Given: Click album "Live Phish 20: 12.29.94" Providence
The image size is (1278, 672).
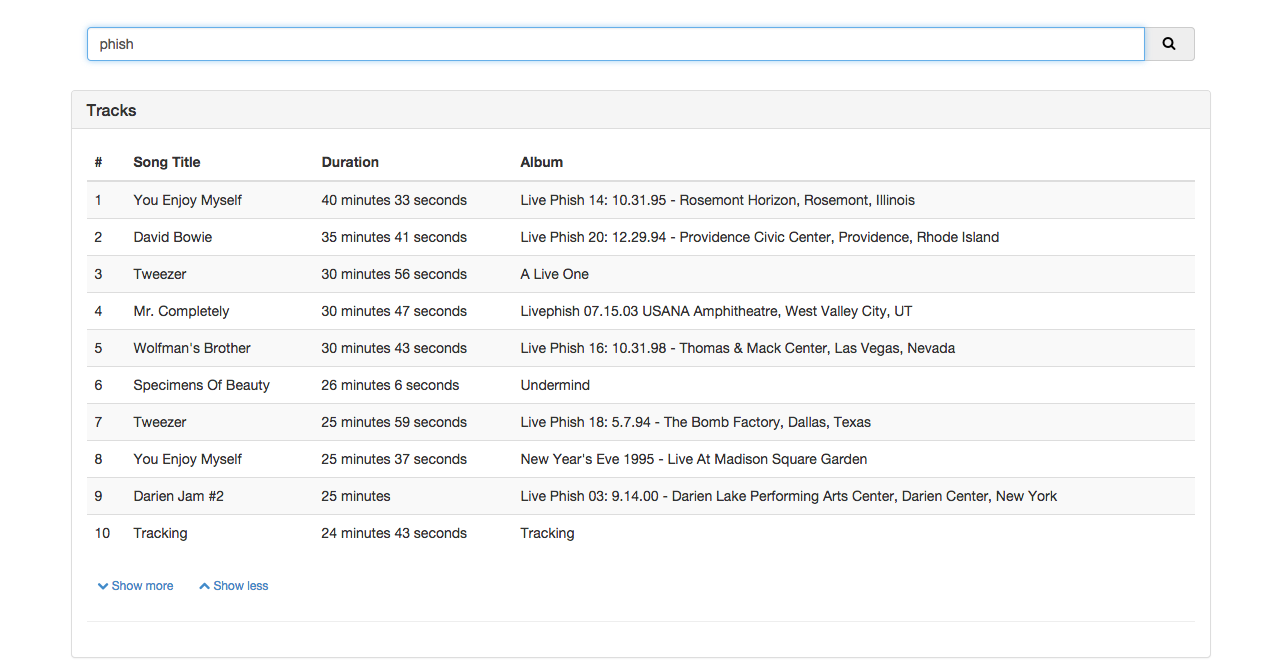Looking at the screenshot, I should pos(760,237).
